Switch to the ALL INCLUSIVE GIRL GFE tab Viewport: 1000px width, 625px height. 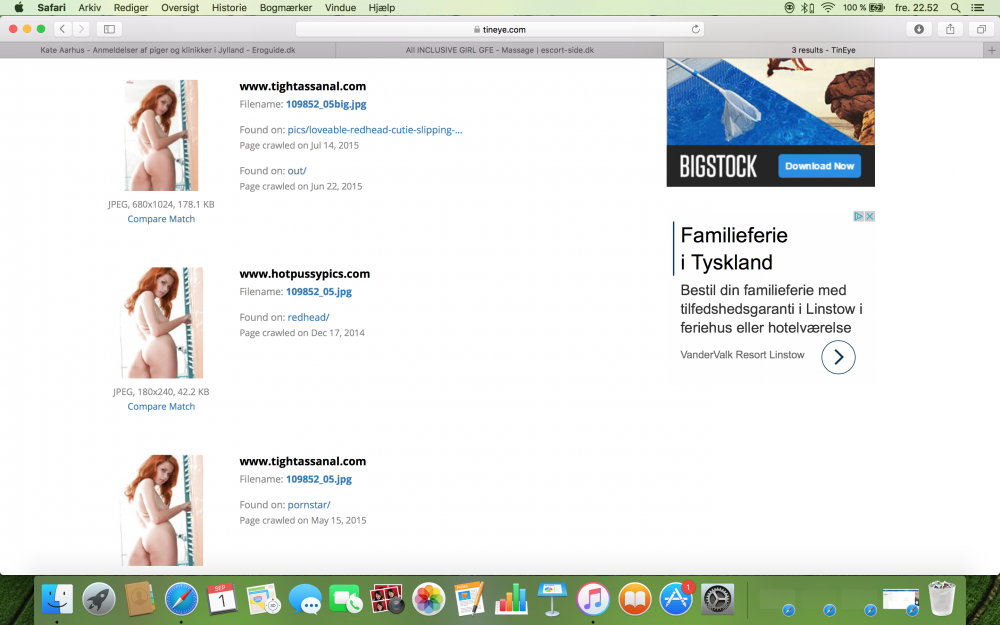[499, 50]
